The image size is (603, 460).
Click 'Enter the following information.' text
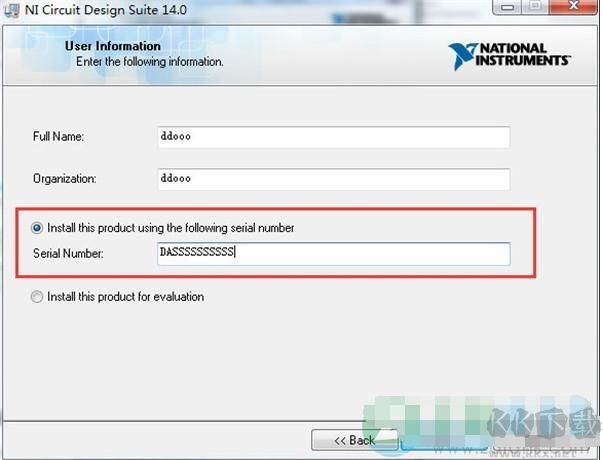point(150,62)
